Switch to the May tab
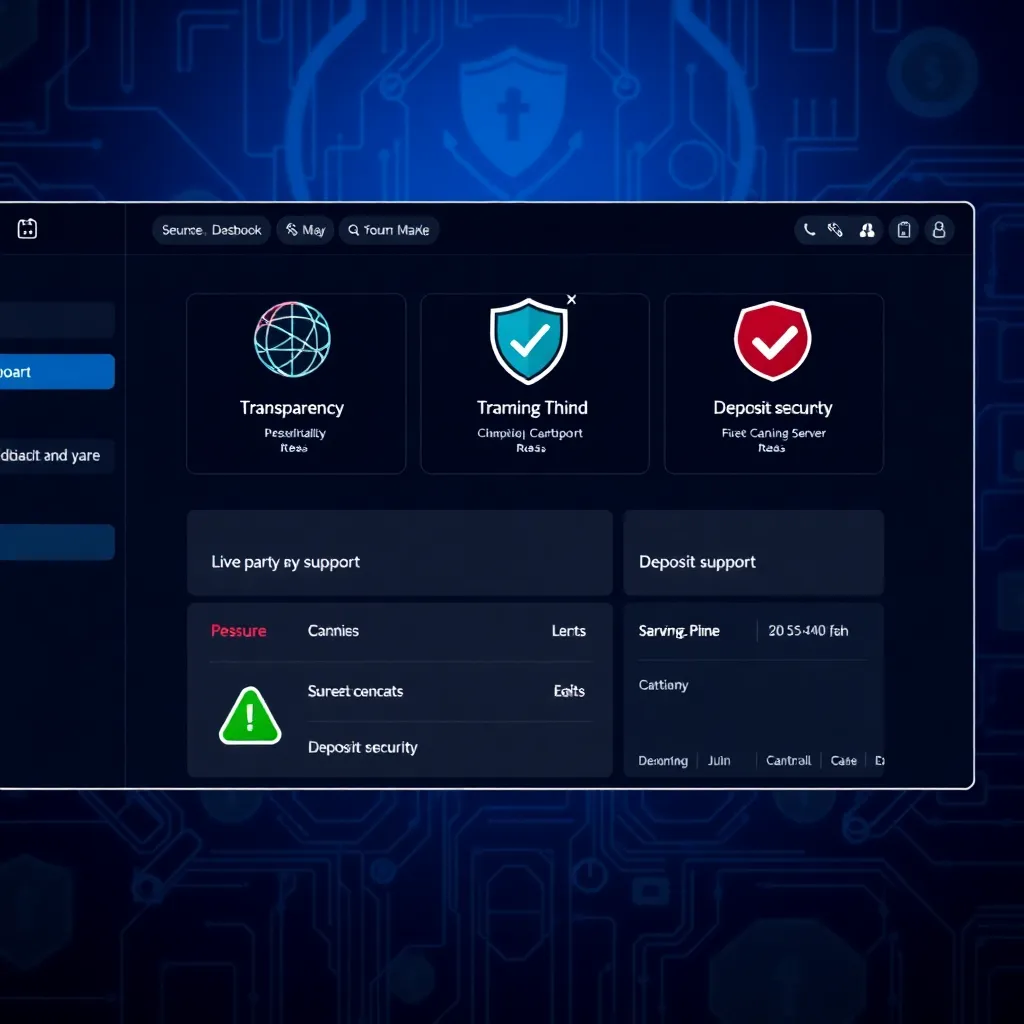The image size is (1024, 1024). [305, 230]
